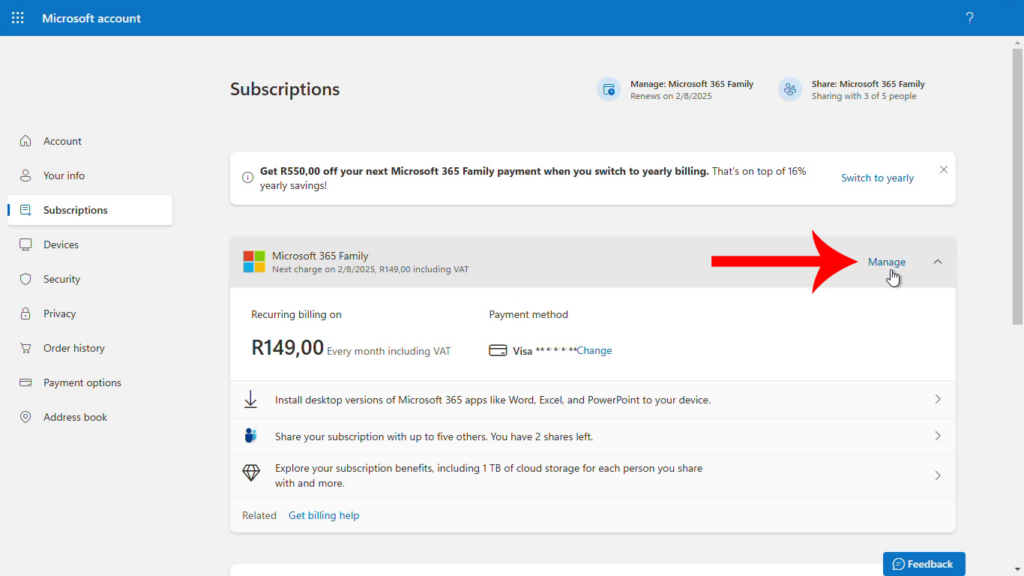Click the Visa card icon under Payment method
Viewport: 1024px width, 576px height.
pyautogui.click(x=497, y=350)
